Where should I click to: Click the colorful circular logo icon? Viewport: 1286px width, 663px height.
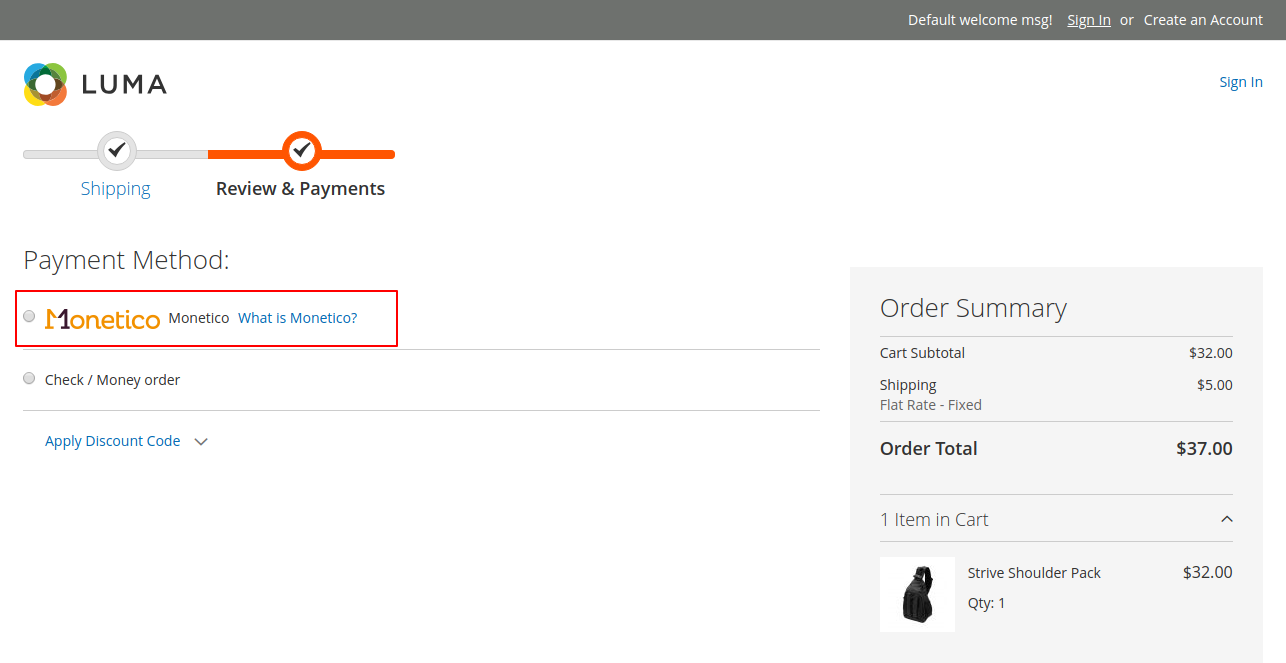coord(44,83)
